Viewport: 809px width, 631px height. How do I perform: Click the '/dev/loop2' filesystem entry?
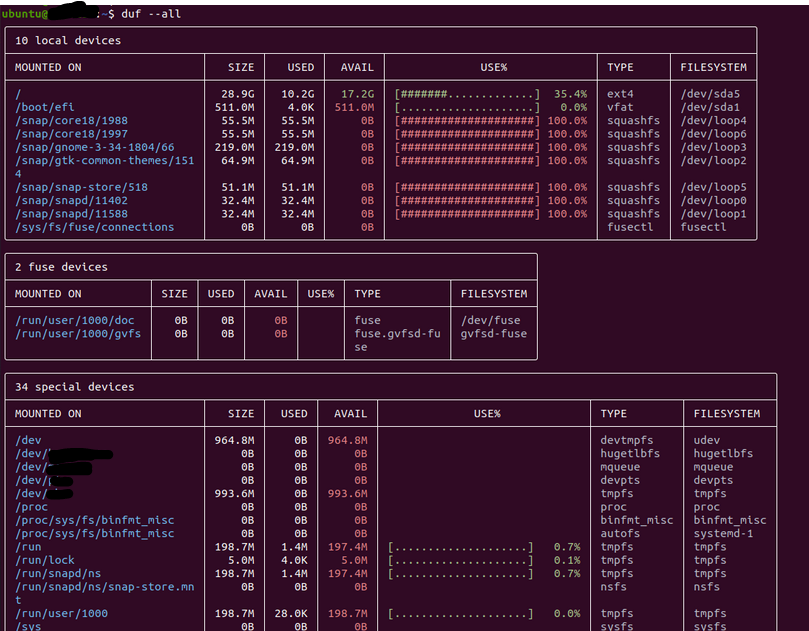(x=714, y=160)
